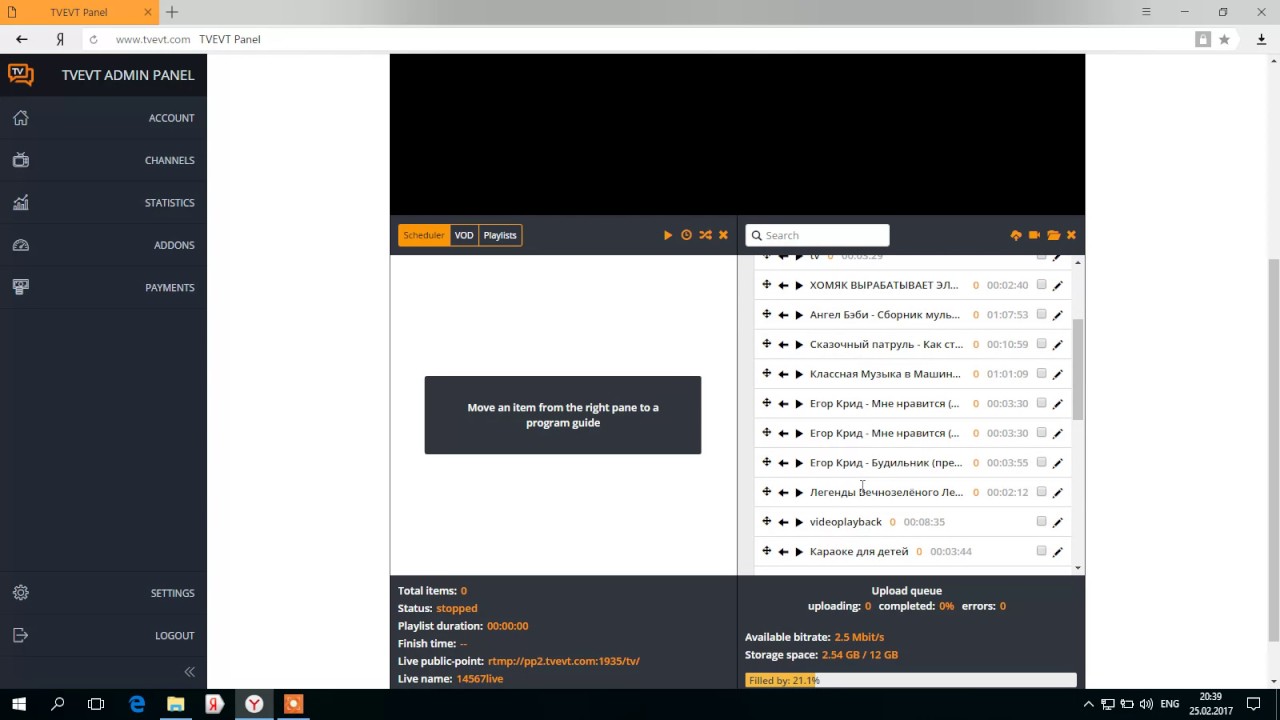Play preview of Легенды Вечнозелёного
This screenshot has height=720, width=1280.
[x=799, y=492]
